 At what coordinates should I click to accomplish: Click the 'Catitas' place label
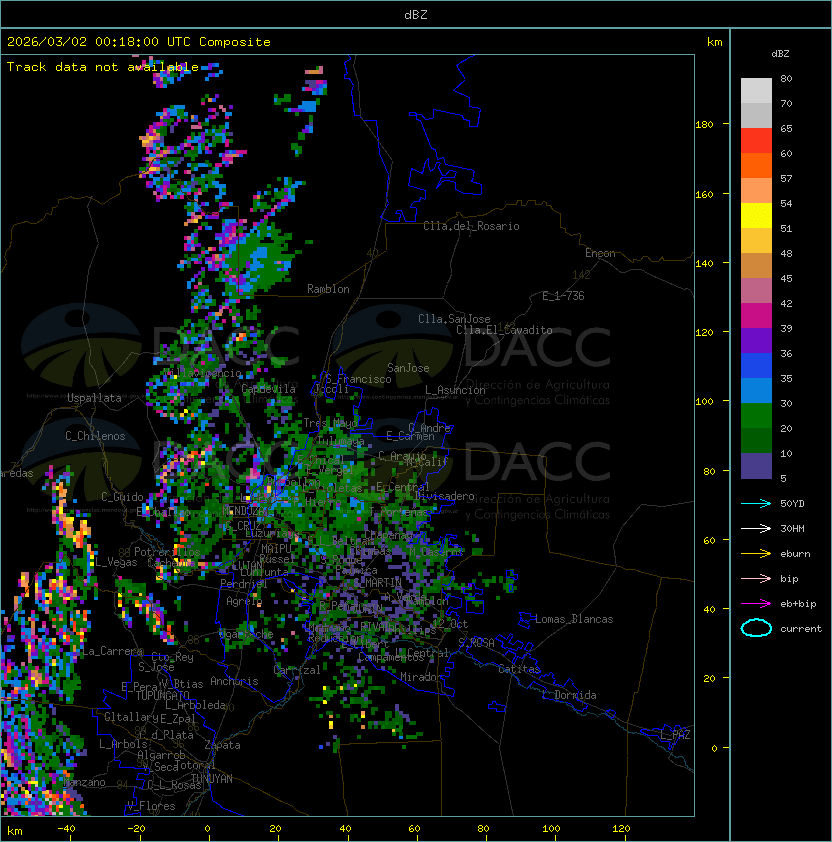(x=519, y=669)
